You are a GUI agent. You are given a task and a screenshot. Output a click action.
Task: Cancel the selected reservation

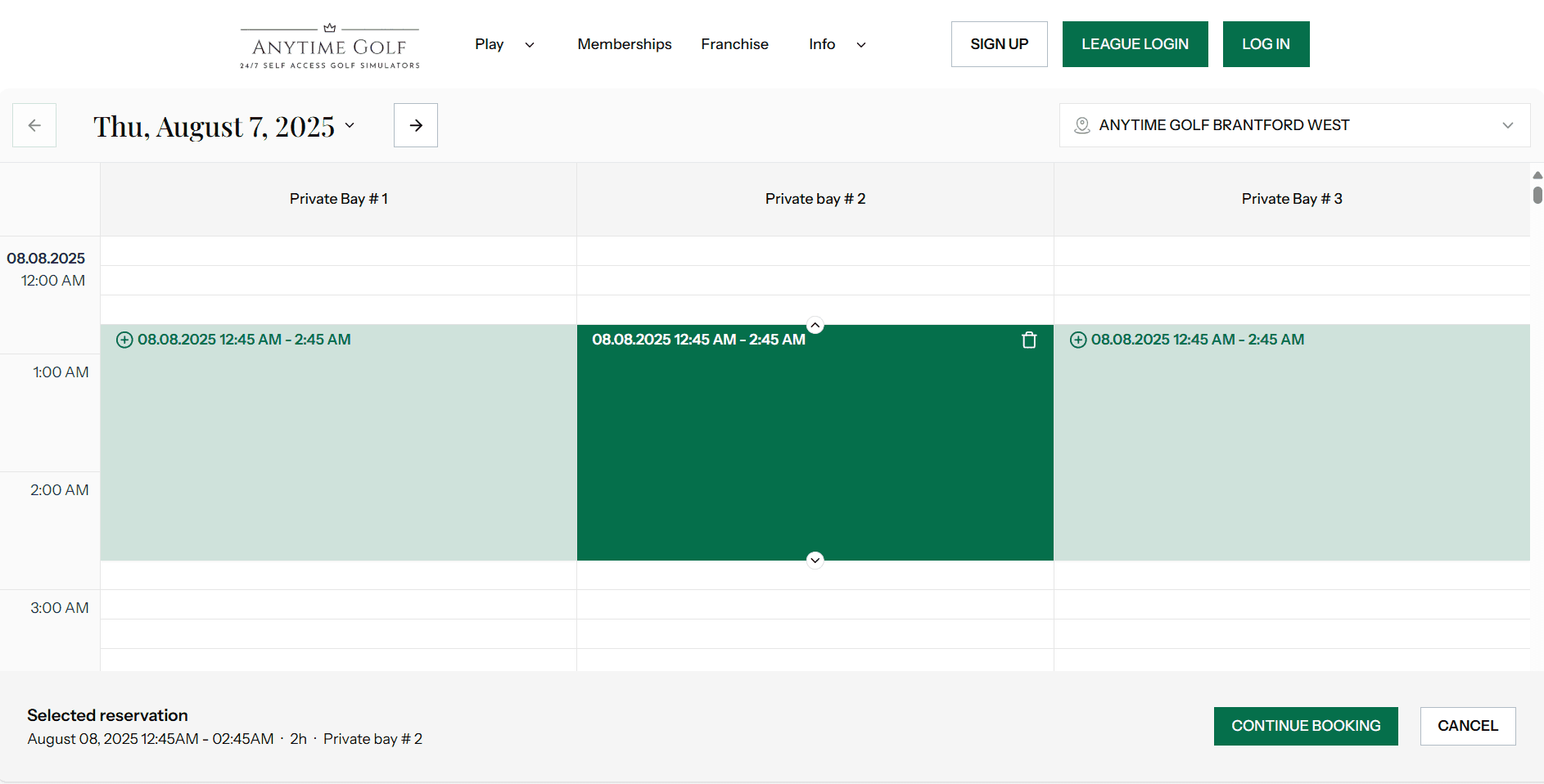coord(1467,726)
